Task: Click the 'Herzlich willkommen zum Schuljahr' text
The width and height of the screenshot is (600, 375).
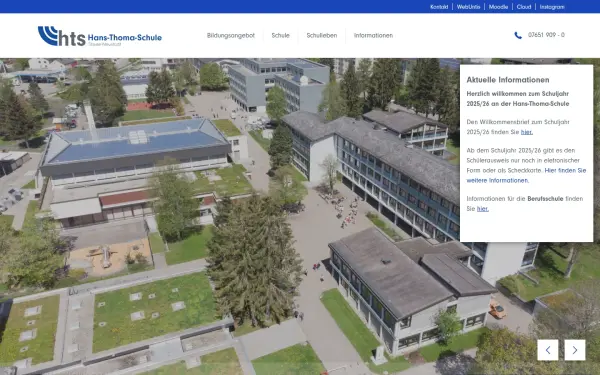Action: pyautogui.click(x=518, y=99)
